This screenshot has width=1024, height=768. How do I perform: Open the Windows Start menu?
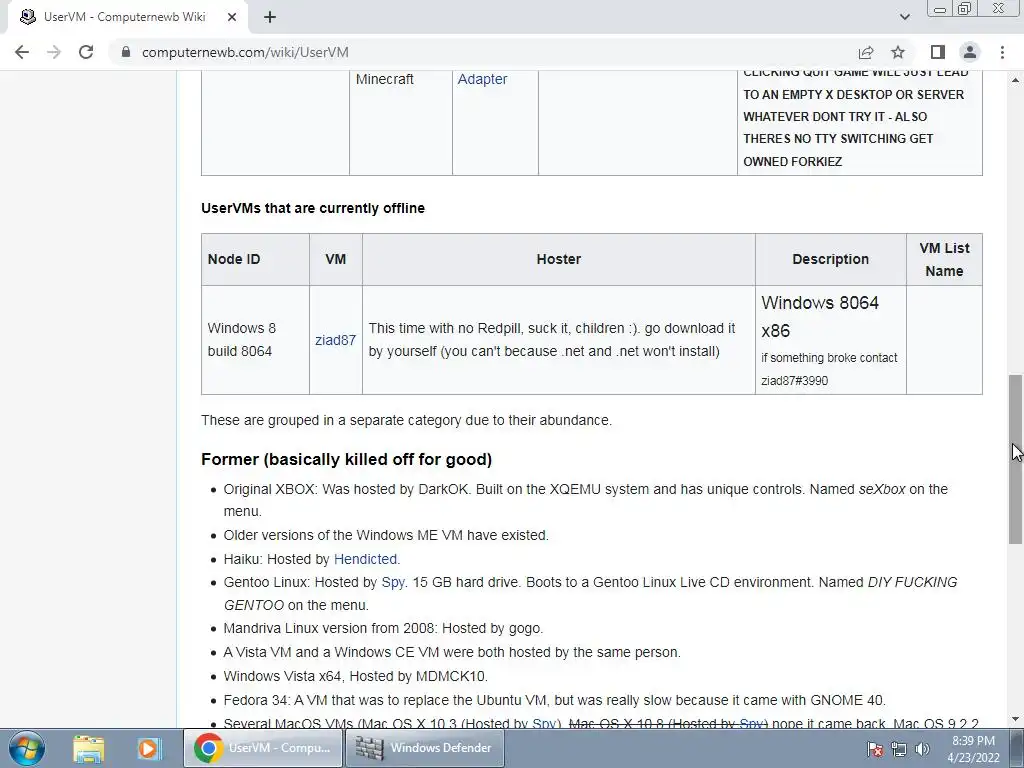(x=27, y=748)
